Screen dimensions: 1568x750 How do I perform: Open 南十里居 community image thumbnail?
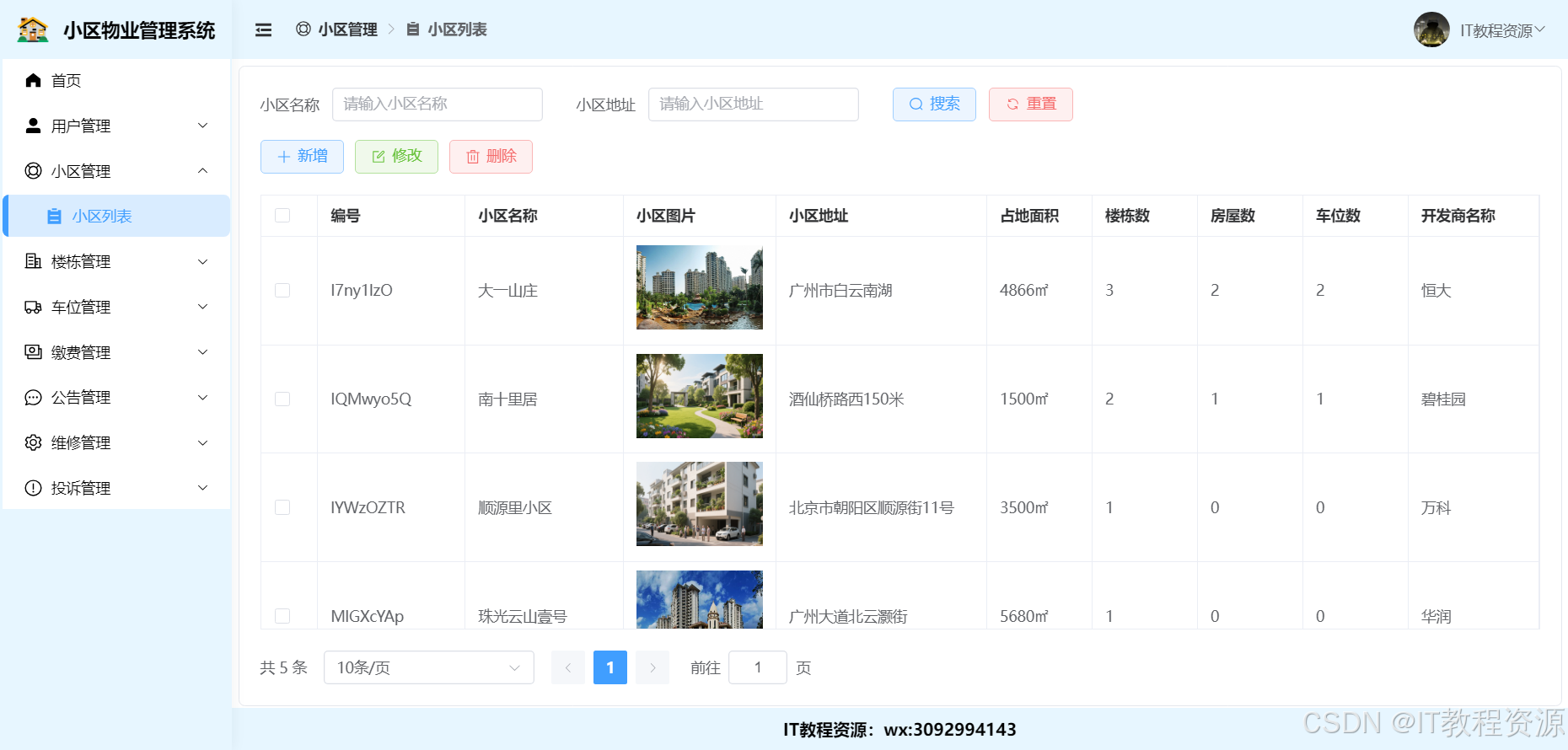point(700,396)
